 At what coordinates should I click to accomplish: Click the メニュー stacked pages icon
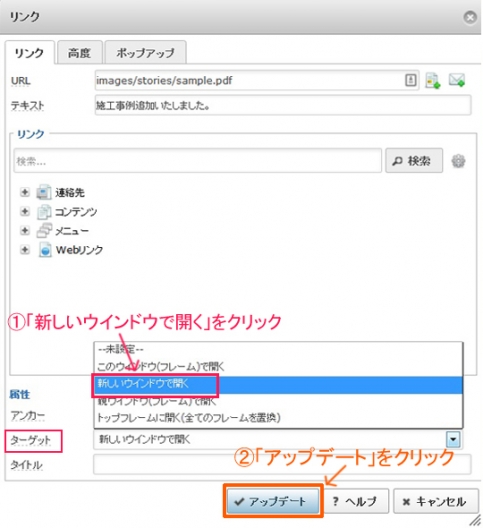(x=44, y=231)
